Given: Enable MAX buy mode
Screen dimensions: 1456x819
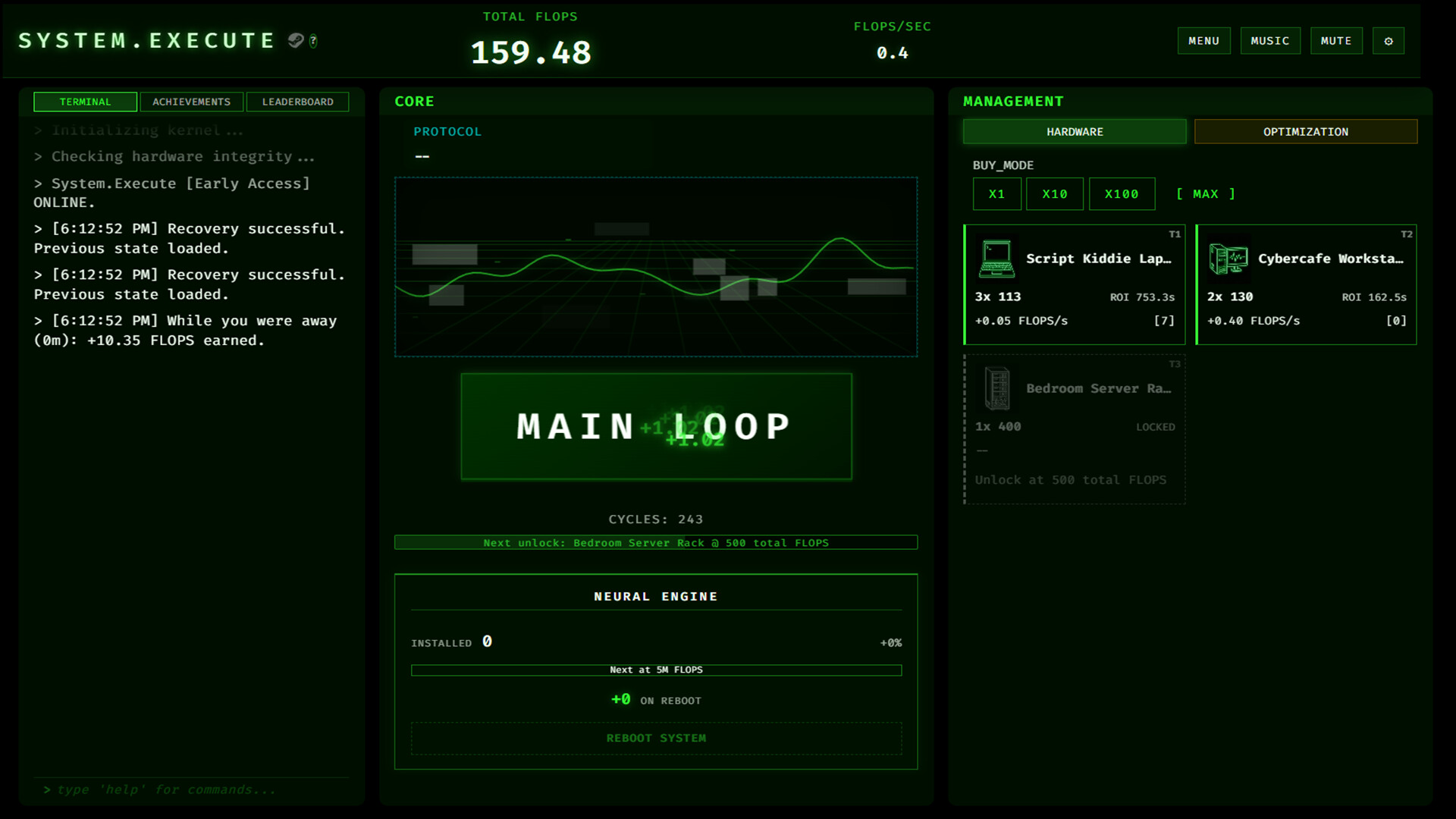Looking at the screenshot, I should pyautogui.click(x=1204, y=193).
